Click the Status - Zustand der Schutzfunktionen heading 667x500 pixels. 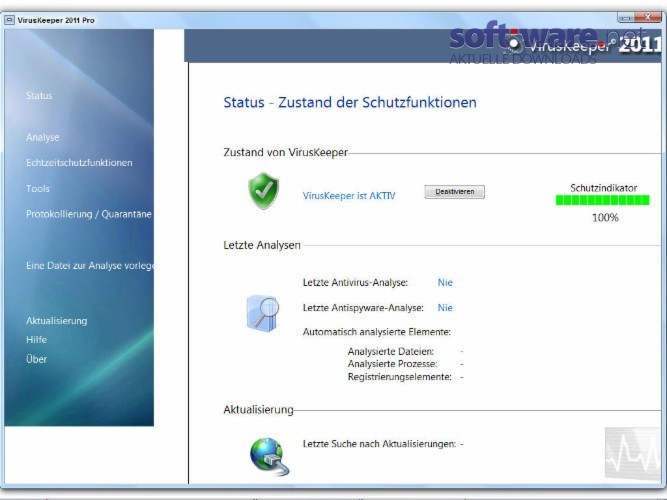point(350,103)
